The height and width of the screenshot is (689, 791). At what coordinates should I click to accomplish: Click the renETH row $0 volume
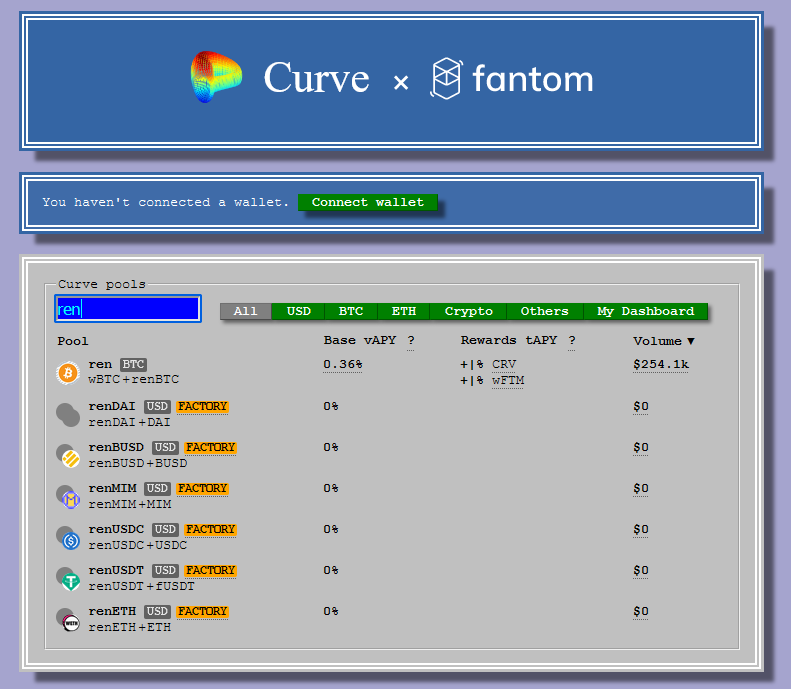tap(641, 611)
